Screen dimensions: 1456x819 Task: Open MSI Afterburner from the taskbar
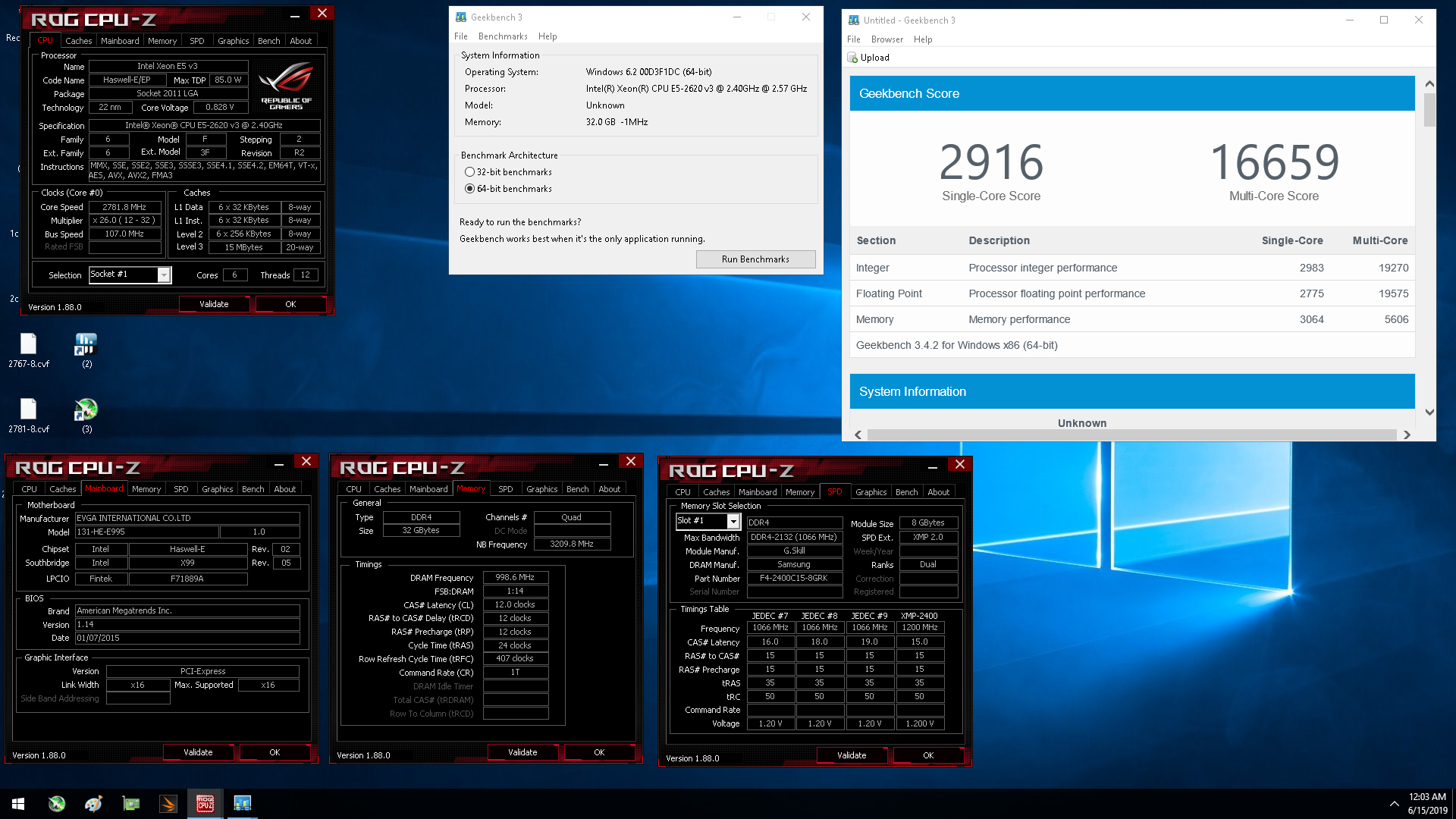coord(57,804)
